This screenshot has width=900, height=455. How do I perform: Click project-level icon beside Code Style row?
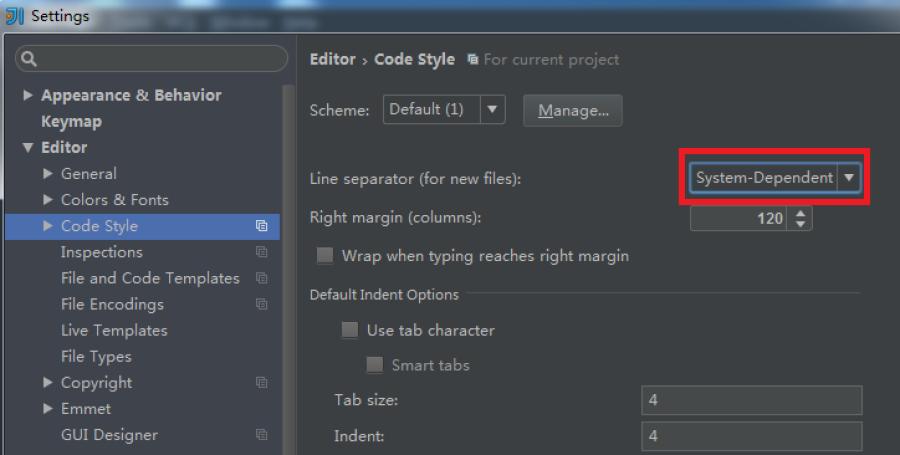tap(262, 226)
